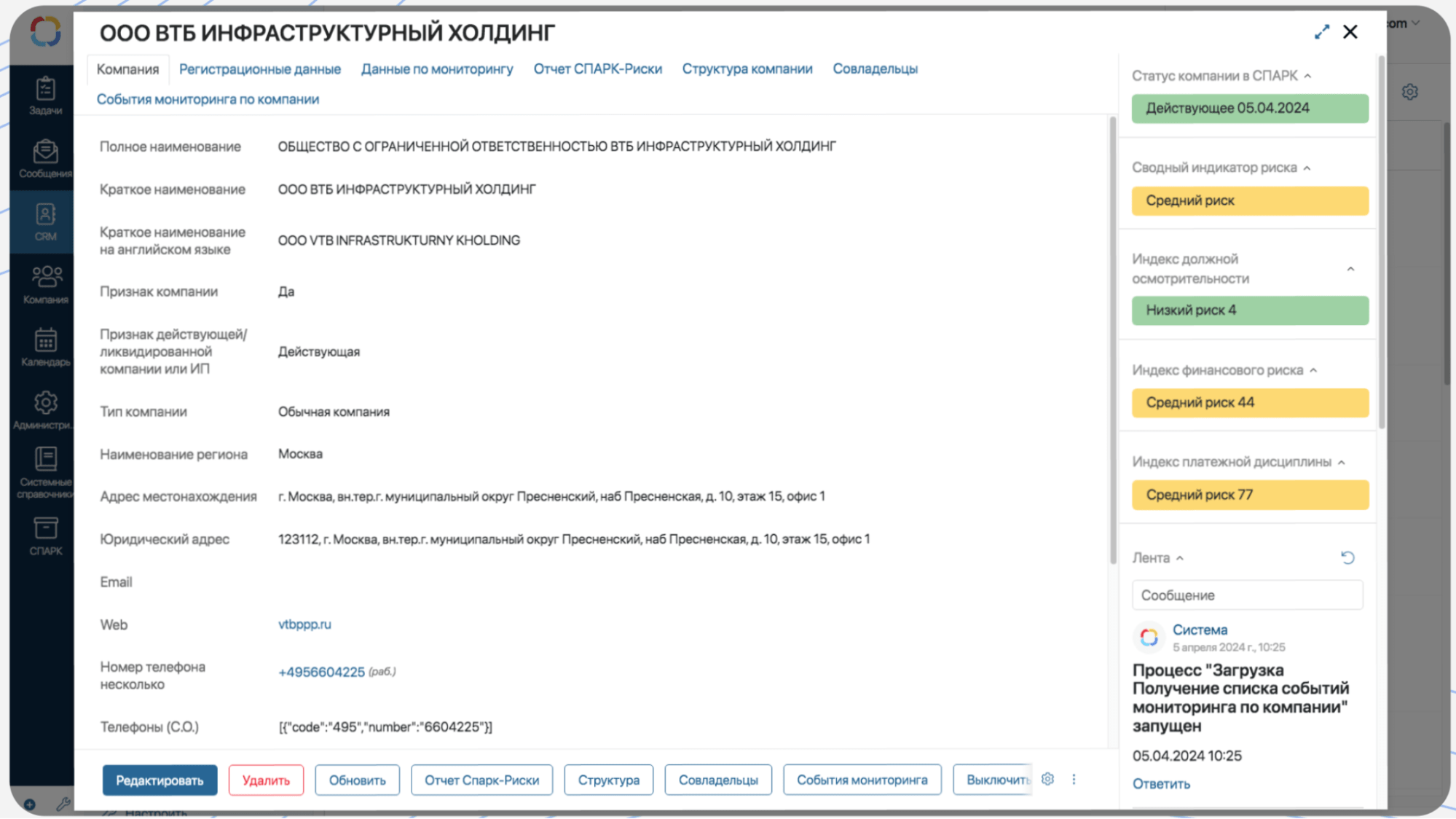This screenshot has width=1456, height=819.
Task: Click the События мониторинга button
Action: point(862,780)
